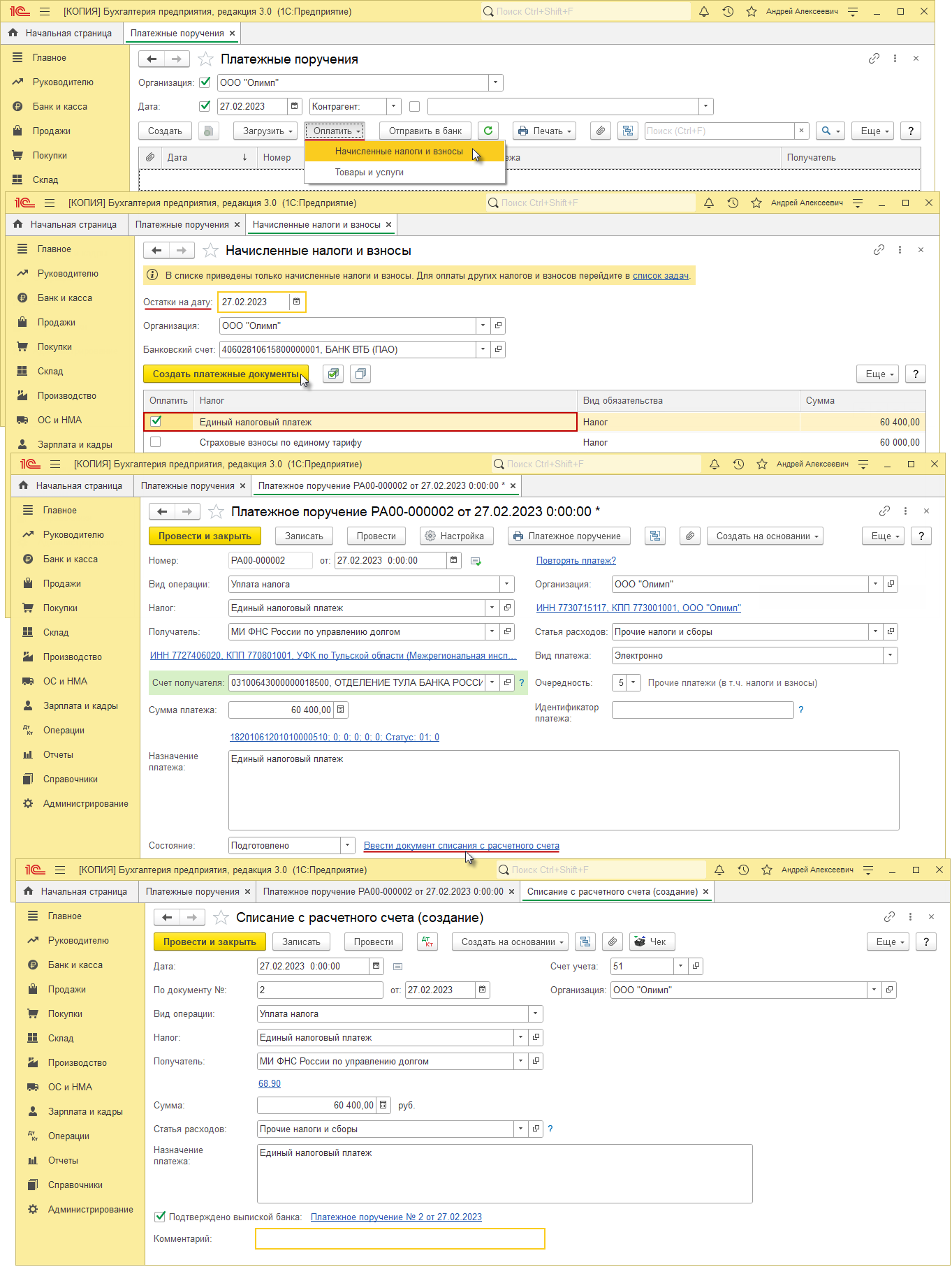Click the calendar icon beside the 27.02.2023 Дата filter
The width and height of the screenshot is (952, 1267).
(295, 106)
